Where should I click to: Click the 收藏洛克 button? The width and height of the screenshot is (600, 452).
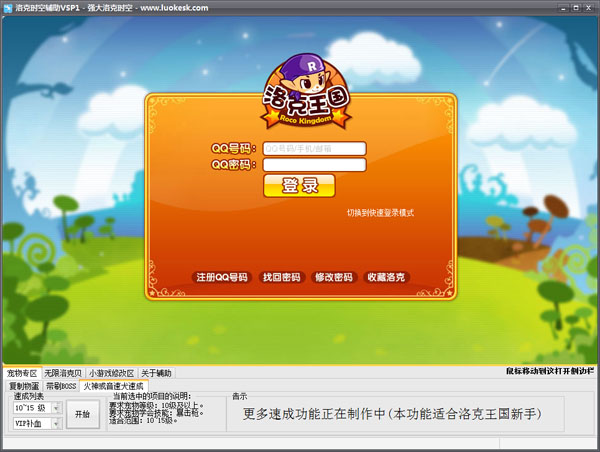(386, 277)
